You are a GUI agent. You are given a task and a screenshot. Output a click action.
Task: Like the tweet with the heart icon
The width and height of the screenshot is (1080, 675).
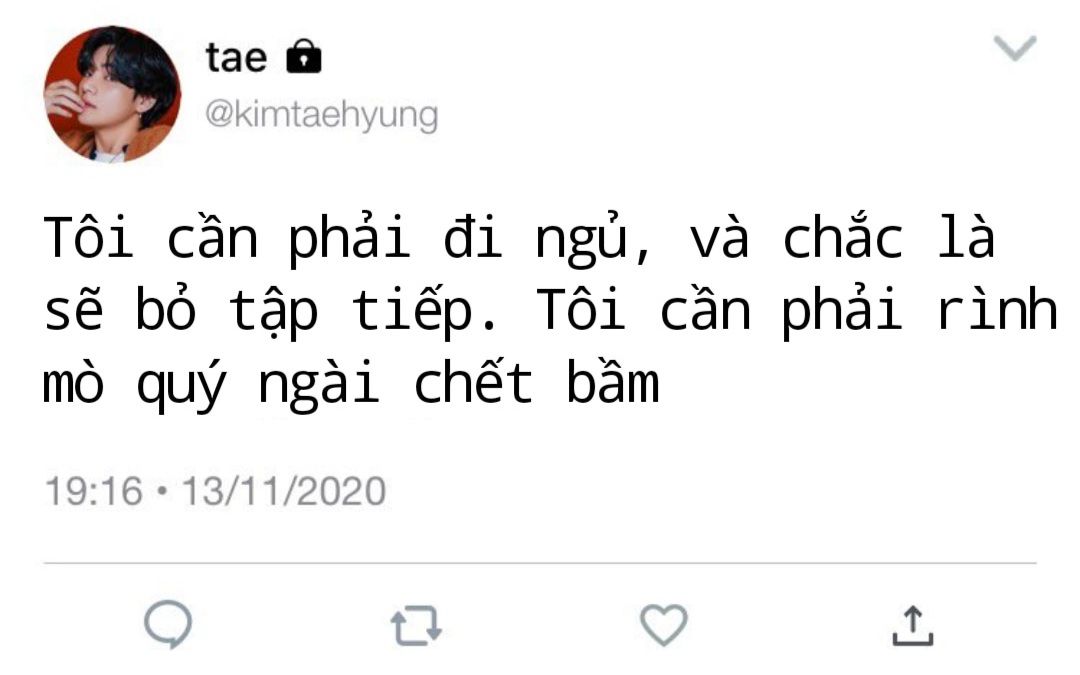[x=664, y=625]
